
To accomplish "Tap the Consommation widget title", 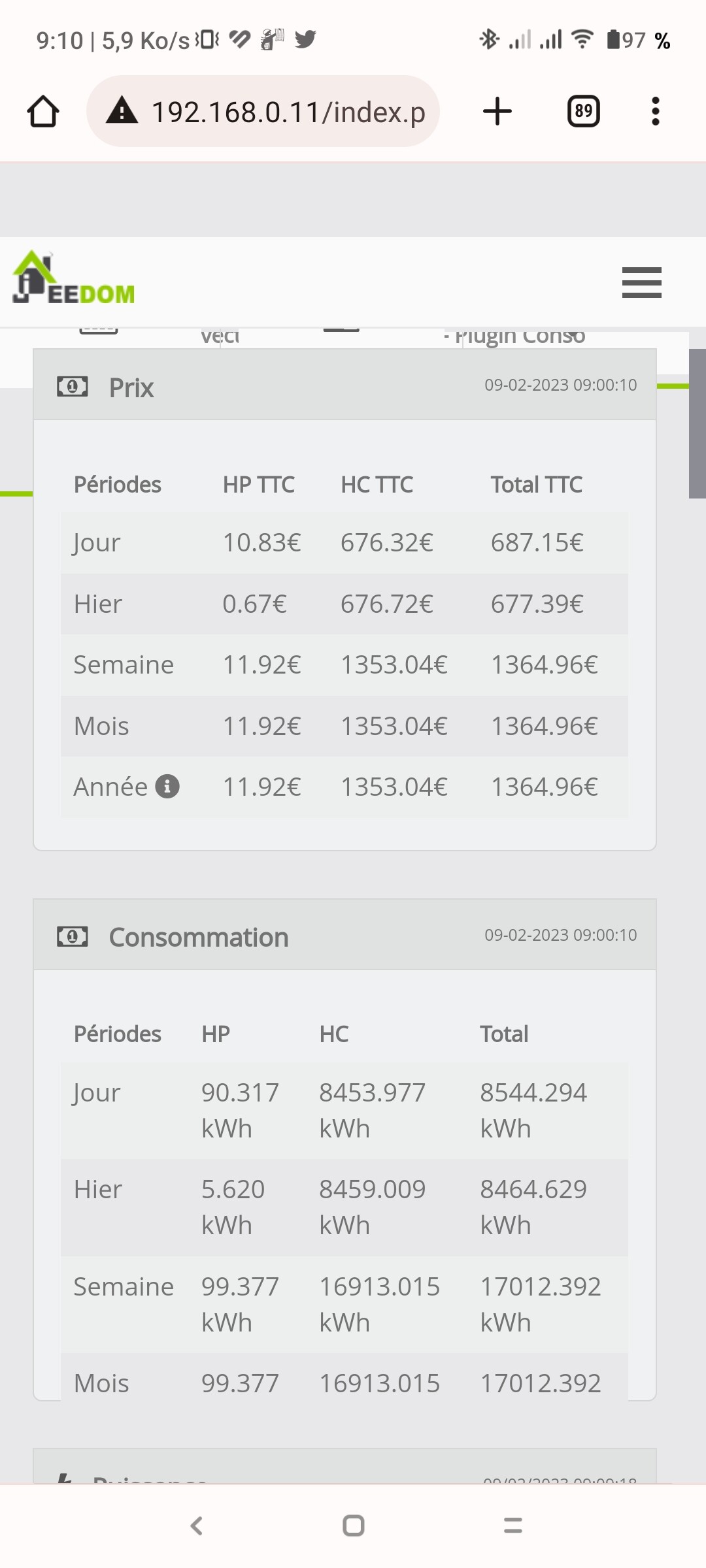I will point(198,938).
